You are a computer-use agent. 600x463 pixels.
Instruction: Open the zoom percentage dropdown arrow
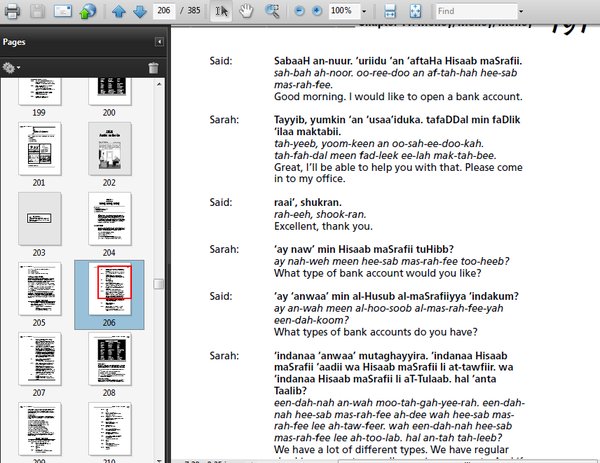click(364, 11)
